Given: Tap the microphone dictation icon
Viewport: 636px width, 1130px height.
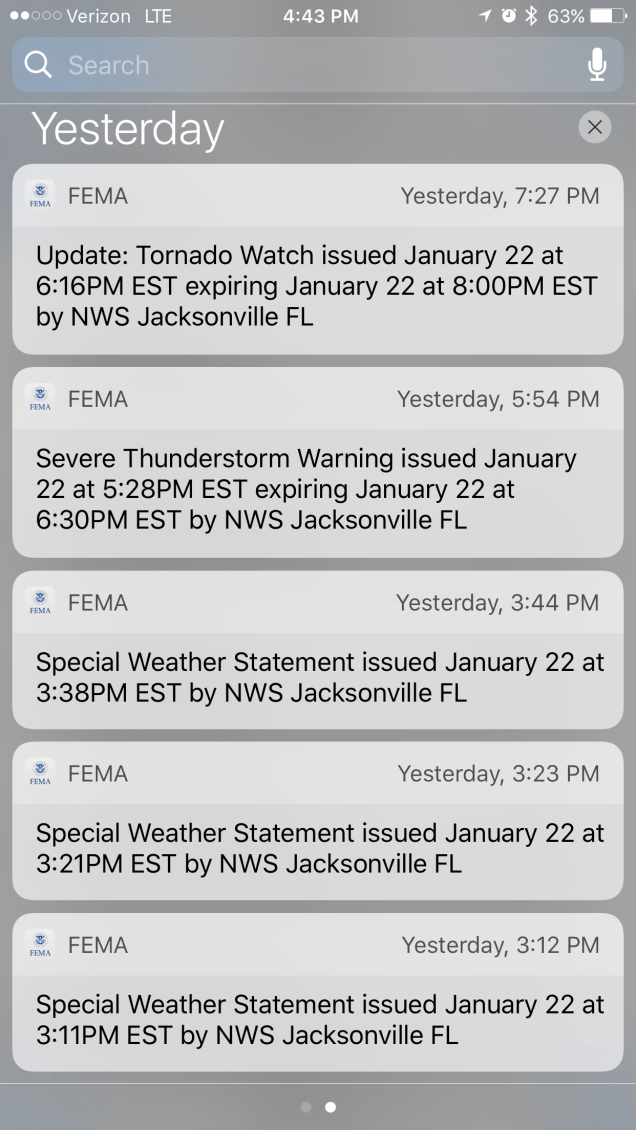Looking at the screenshot, I should coord(597,65).
